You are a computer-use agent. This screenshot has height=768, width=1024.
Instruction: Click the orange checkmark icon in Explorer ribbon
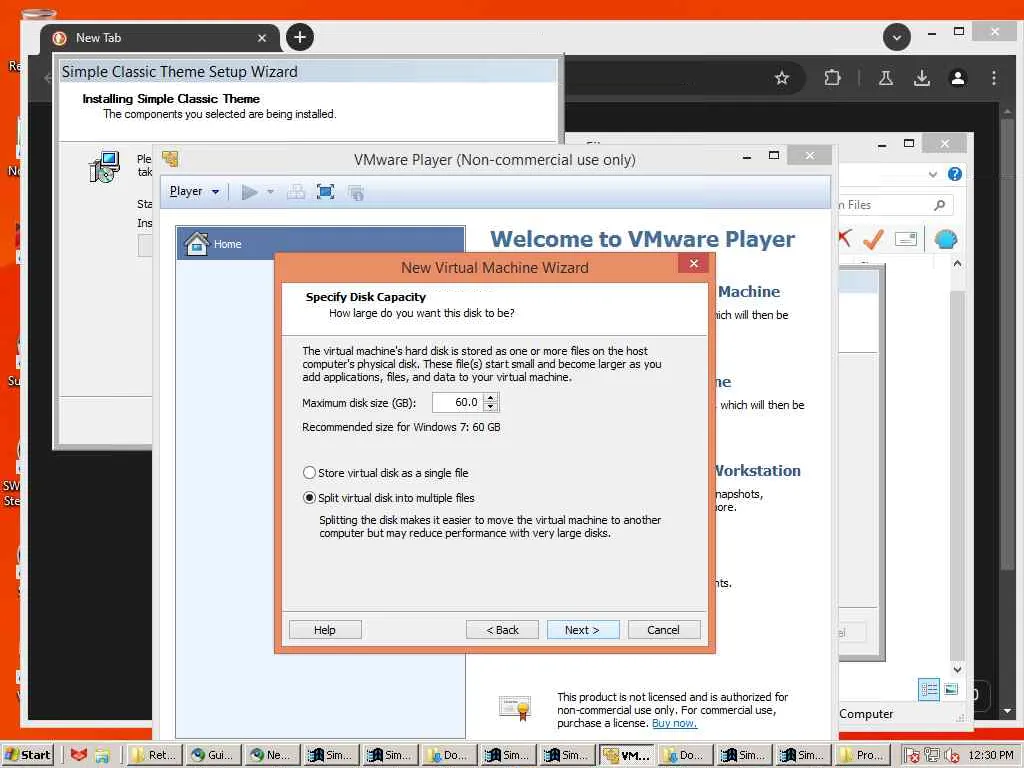(x=873, y=240)
